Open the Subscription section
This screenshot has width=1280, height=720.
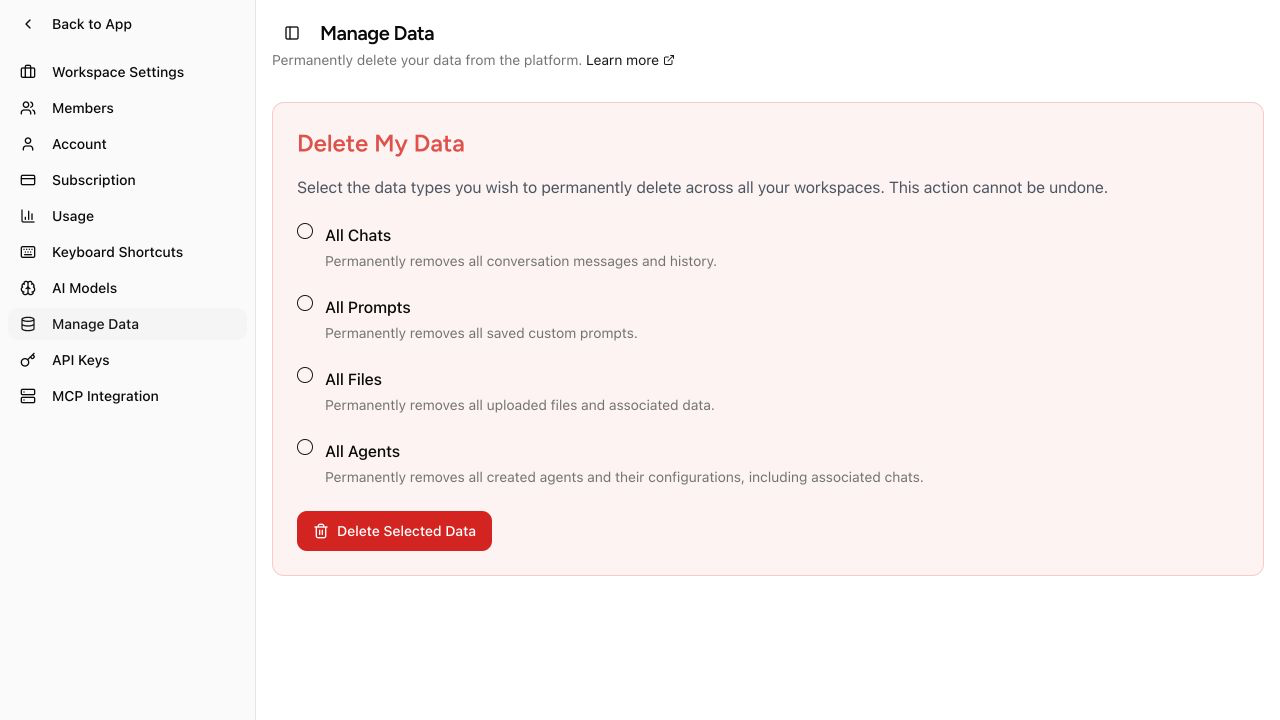pyautogui.click(x=127, y=180)
